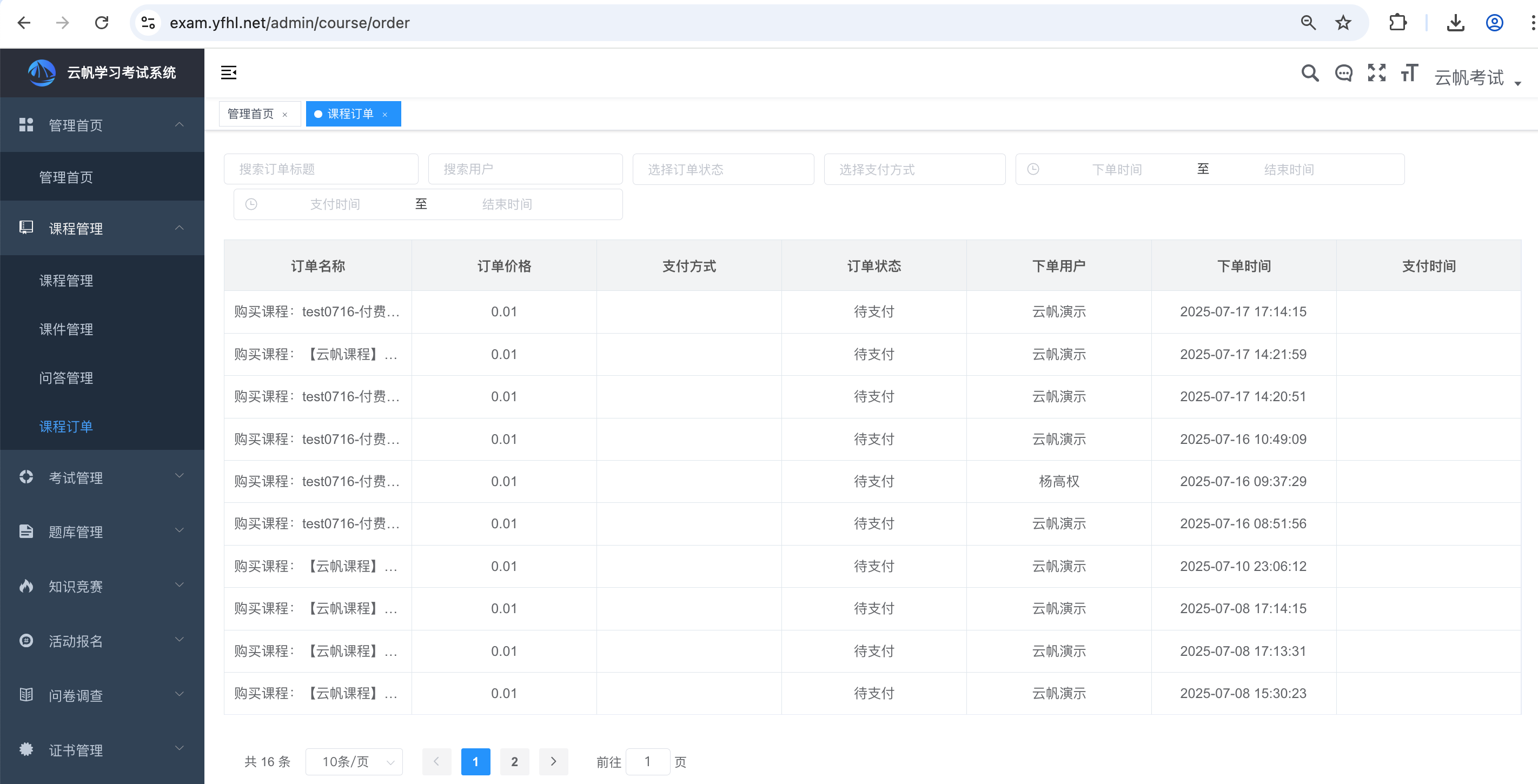This screenshot has height=784, width=1538.
Task: Open 问答管理 submenu item
Action: (x=102, y=377)
